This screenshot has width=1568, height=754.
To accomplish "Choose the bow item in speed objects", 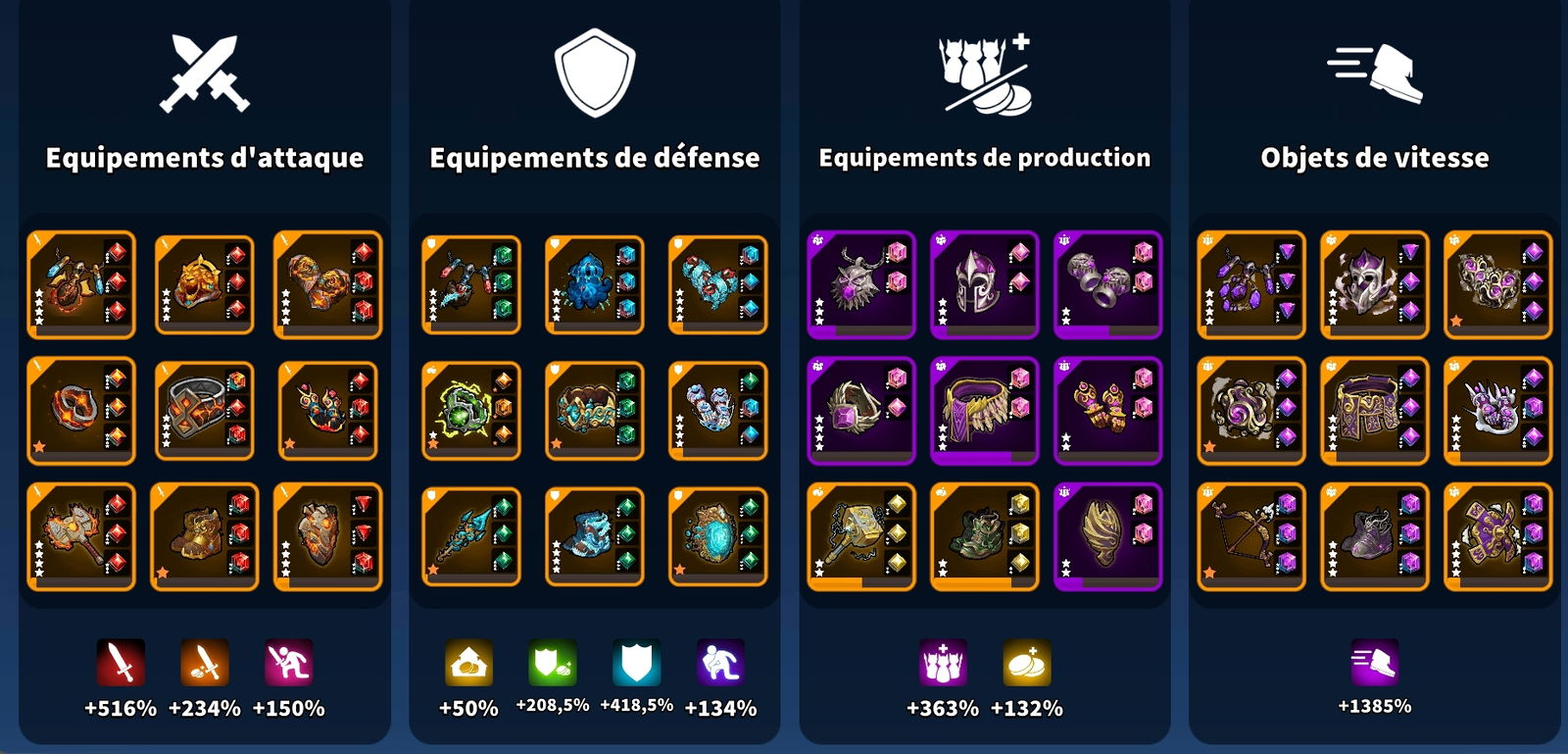I will click(1251, 536).
